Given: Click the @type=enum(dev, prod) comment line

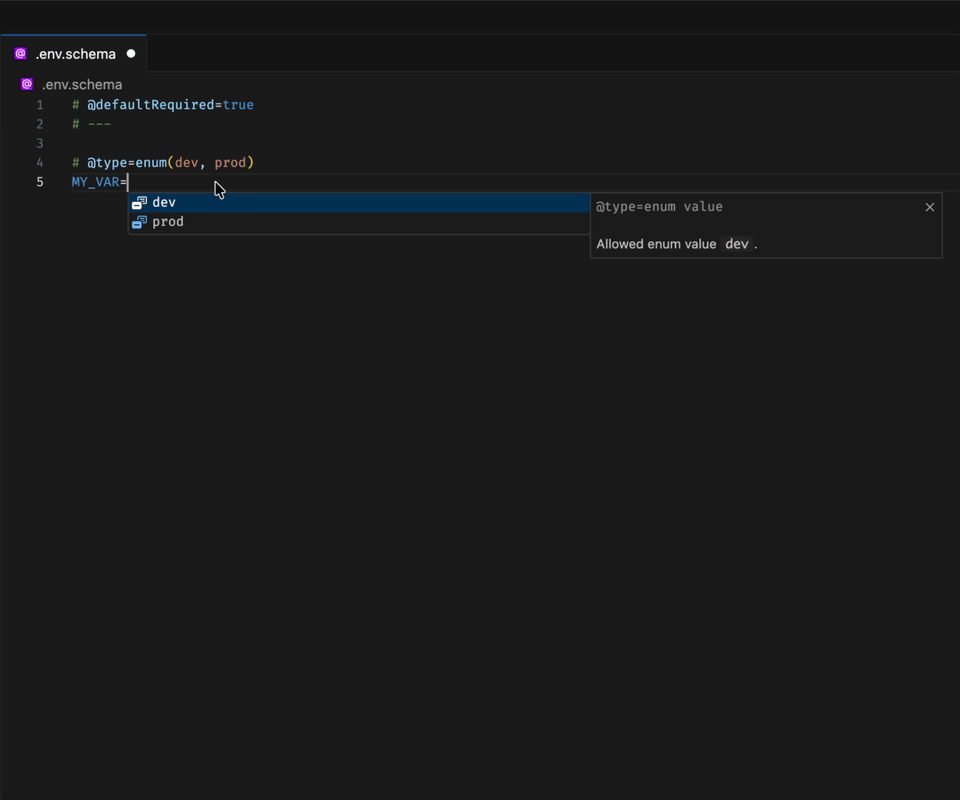Looking at the screenshot, I should click(162, 161).
